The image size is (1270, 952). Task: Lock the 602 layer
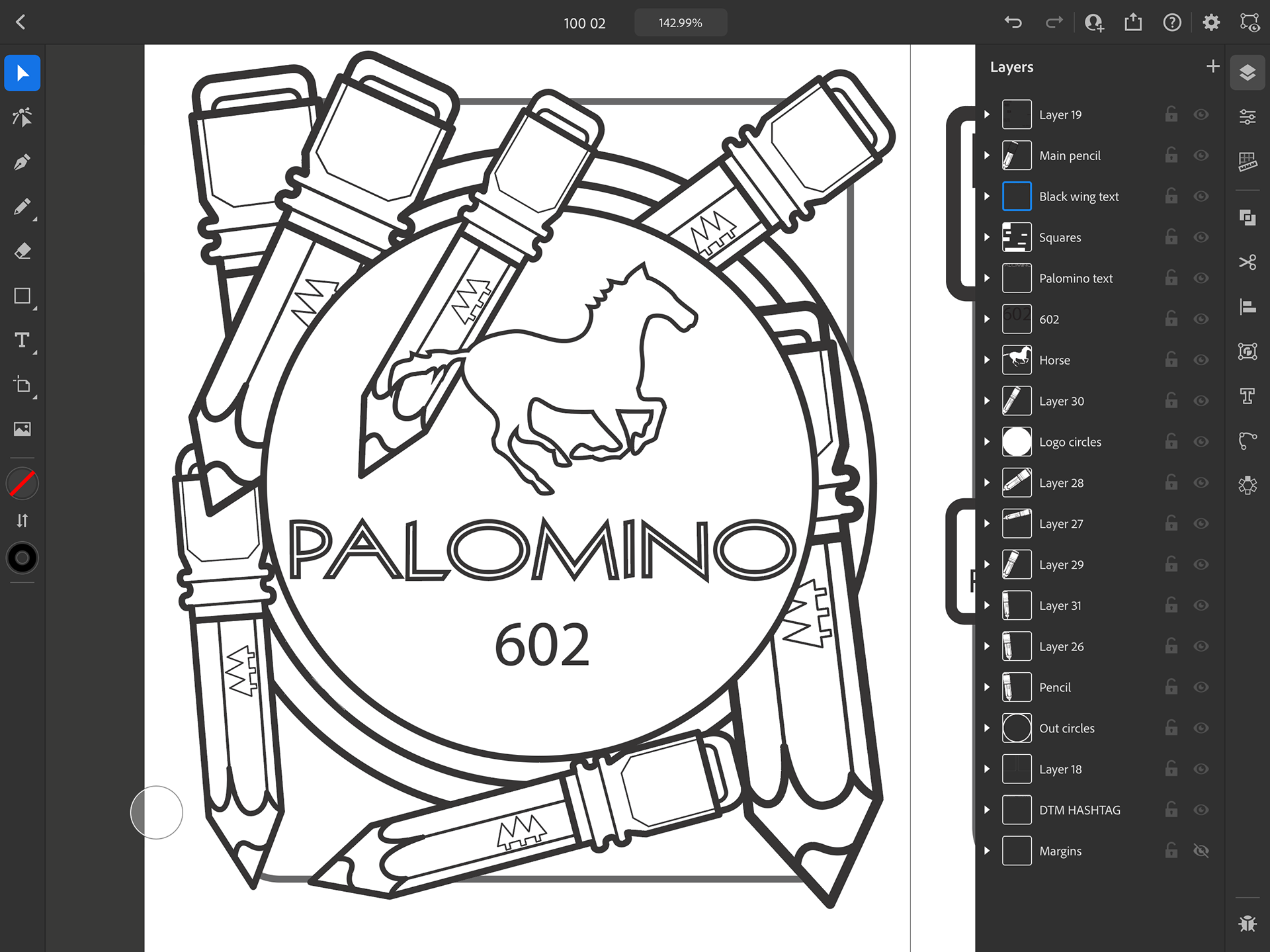[x=1171, y=319]
